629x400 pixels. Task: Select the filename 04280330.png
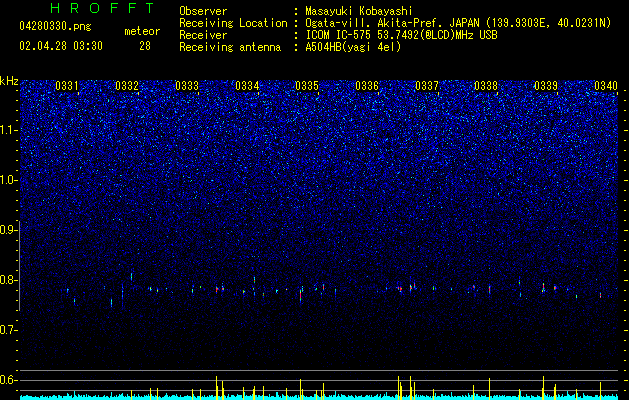pyautogui.click(x=55, y=26)
